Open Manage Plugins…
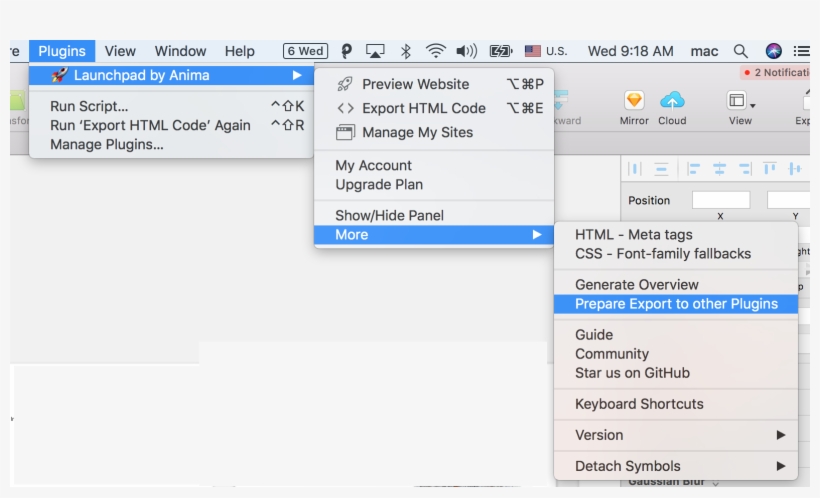This screenshot has width=820, height=498. click(x=171, y=144)
